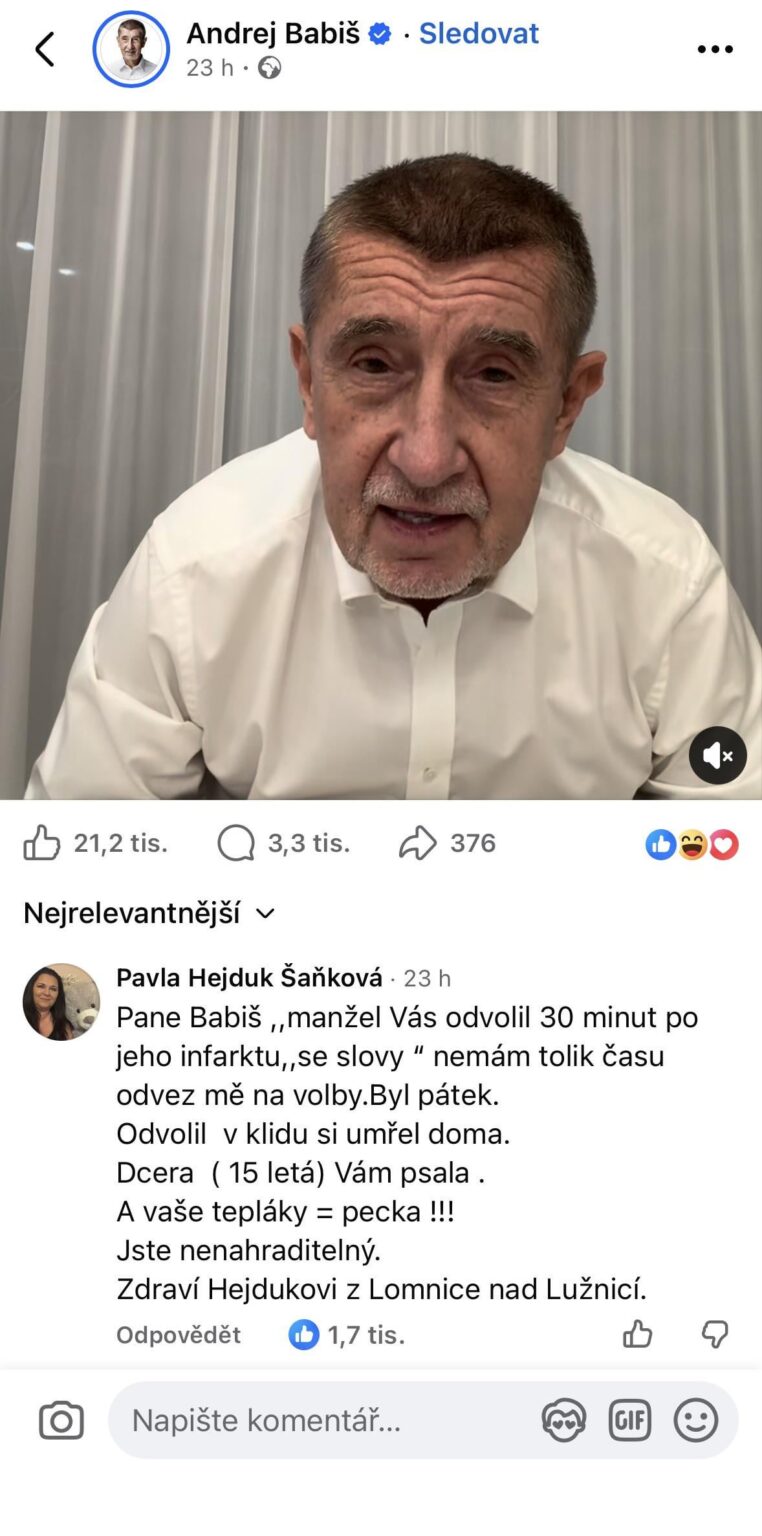Screen dimensions: 762x1536
Task: View the post reactions emoji summary
Action: [692, 844]
